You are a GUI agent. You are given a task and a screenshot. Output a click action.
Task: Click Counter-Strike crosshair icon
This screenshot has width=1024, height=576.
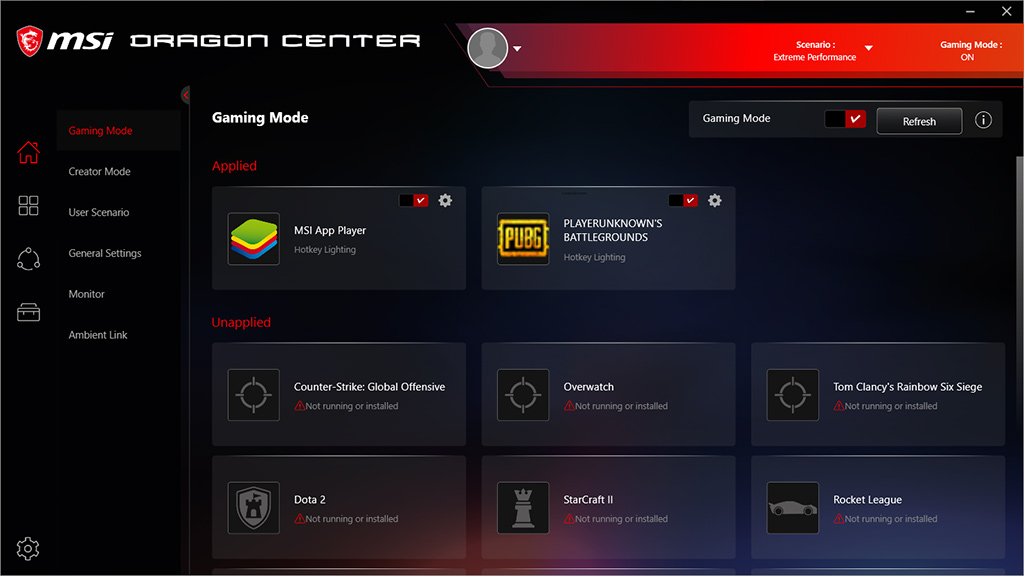pyautogui.click(x=253, y=395)
